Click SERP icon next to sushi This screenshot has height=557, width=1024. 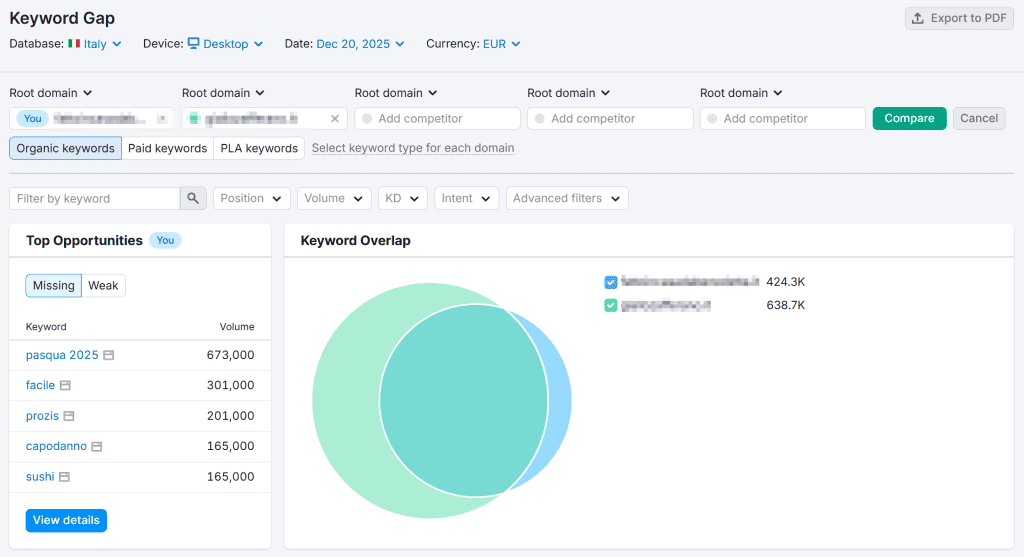[64, 477]
